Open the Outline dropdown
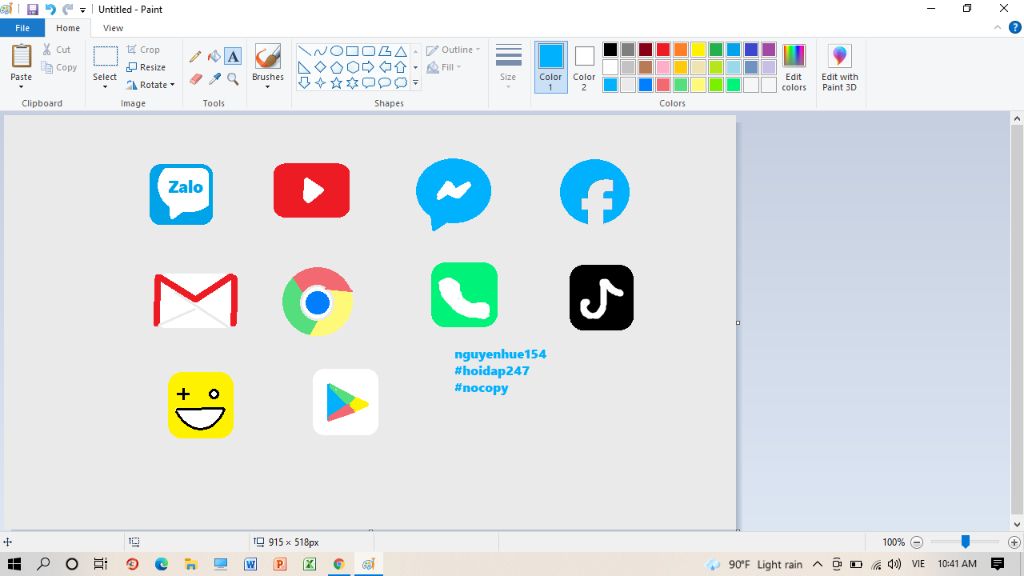 [453, 50]
